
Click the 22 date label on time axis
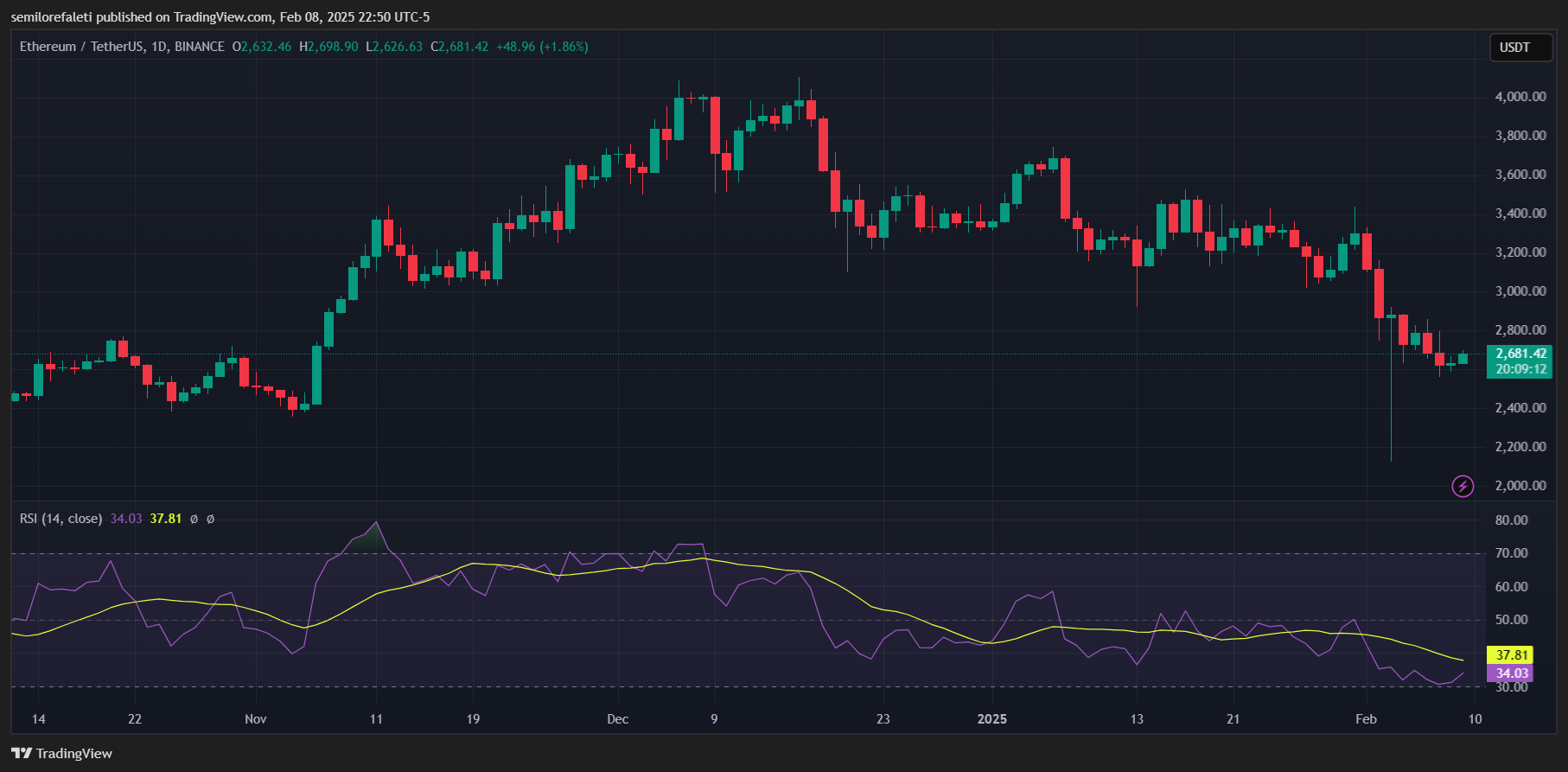(x=135, y=719)
